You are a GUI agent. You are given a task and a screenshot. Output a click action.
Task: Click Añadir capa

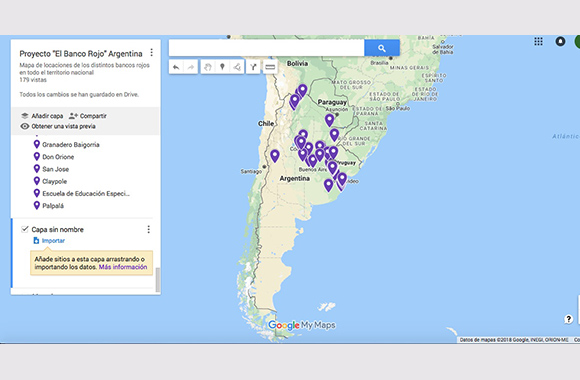pos(42,116)
